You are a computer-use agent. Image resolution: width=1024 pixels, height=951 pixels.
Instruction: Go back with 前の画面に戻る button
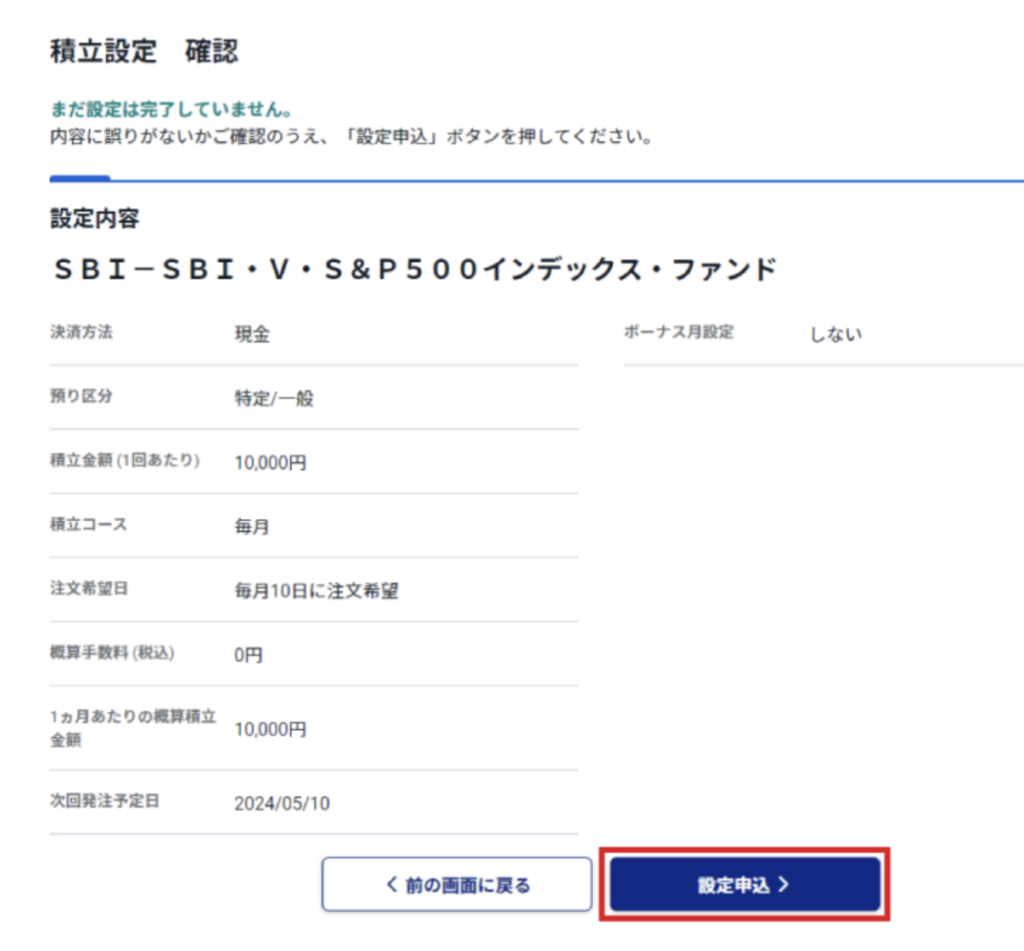(456, 884)
